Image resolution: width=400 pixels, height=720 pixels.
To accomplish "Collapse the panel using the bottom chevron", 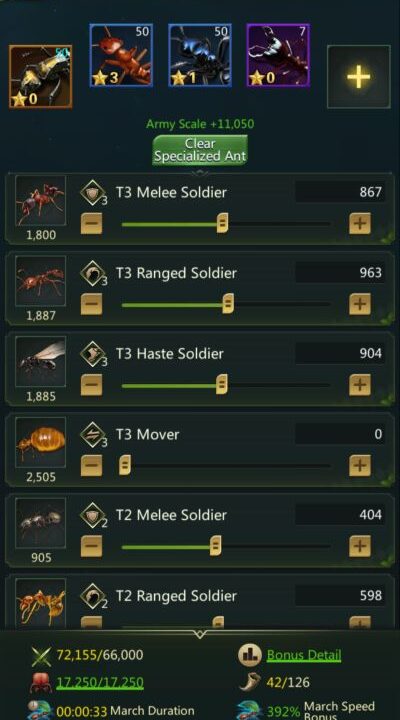I will (x=200, y=634).
